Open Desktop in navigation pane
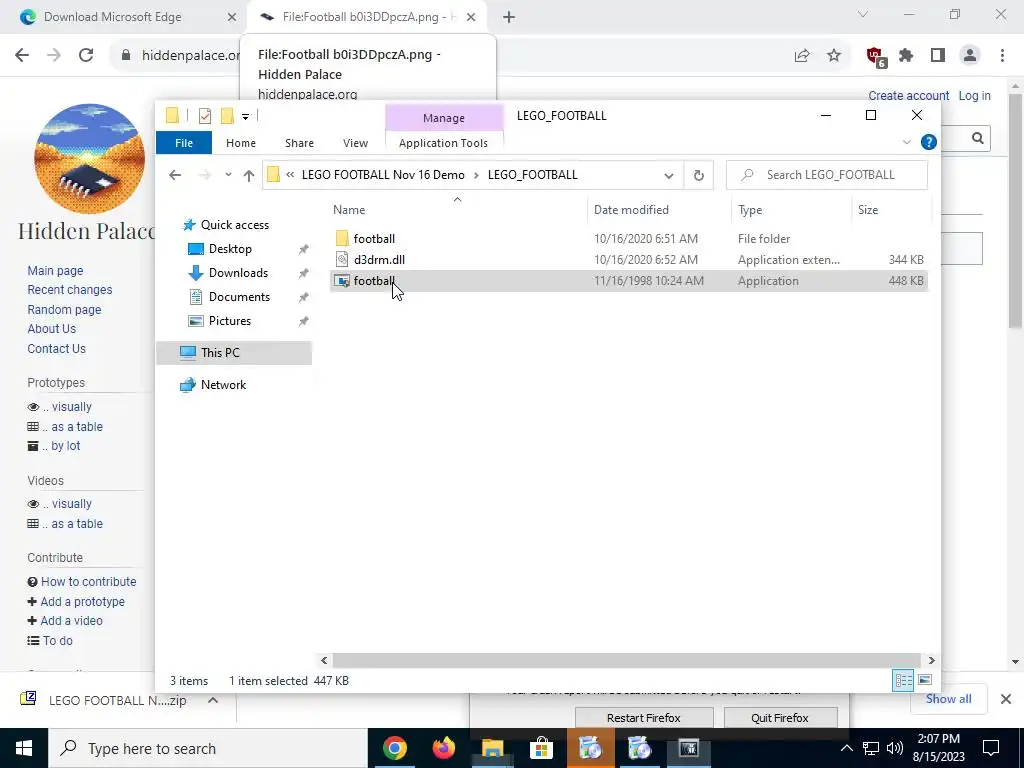Viewport: 1024px width, 768px height. (x=230, y=249)
